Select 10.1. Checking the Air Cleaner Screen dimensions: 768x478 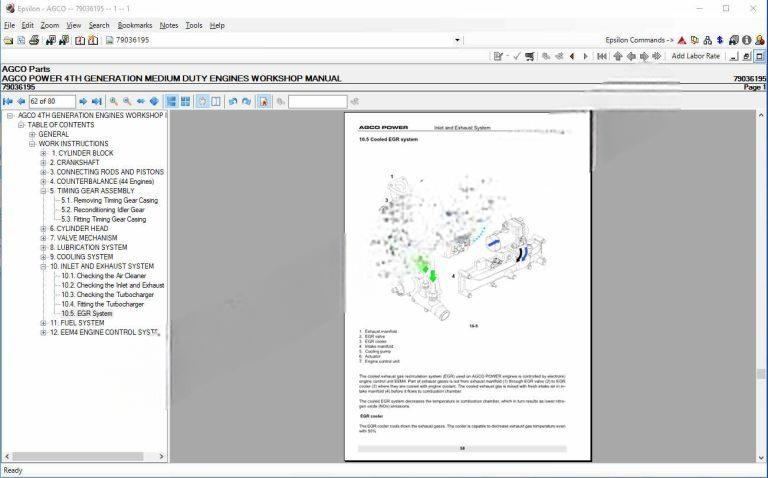coord(103,276)
